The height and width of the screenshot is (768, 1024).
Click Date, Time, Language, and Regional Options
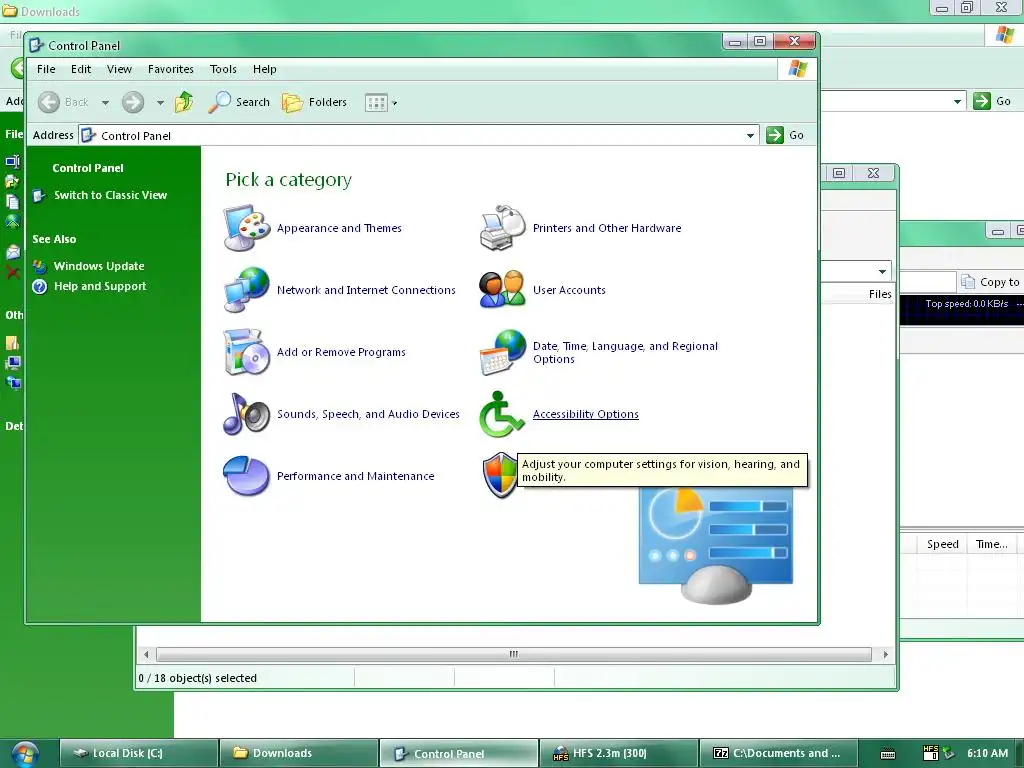(625, 353)
